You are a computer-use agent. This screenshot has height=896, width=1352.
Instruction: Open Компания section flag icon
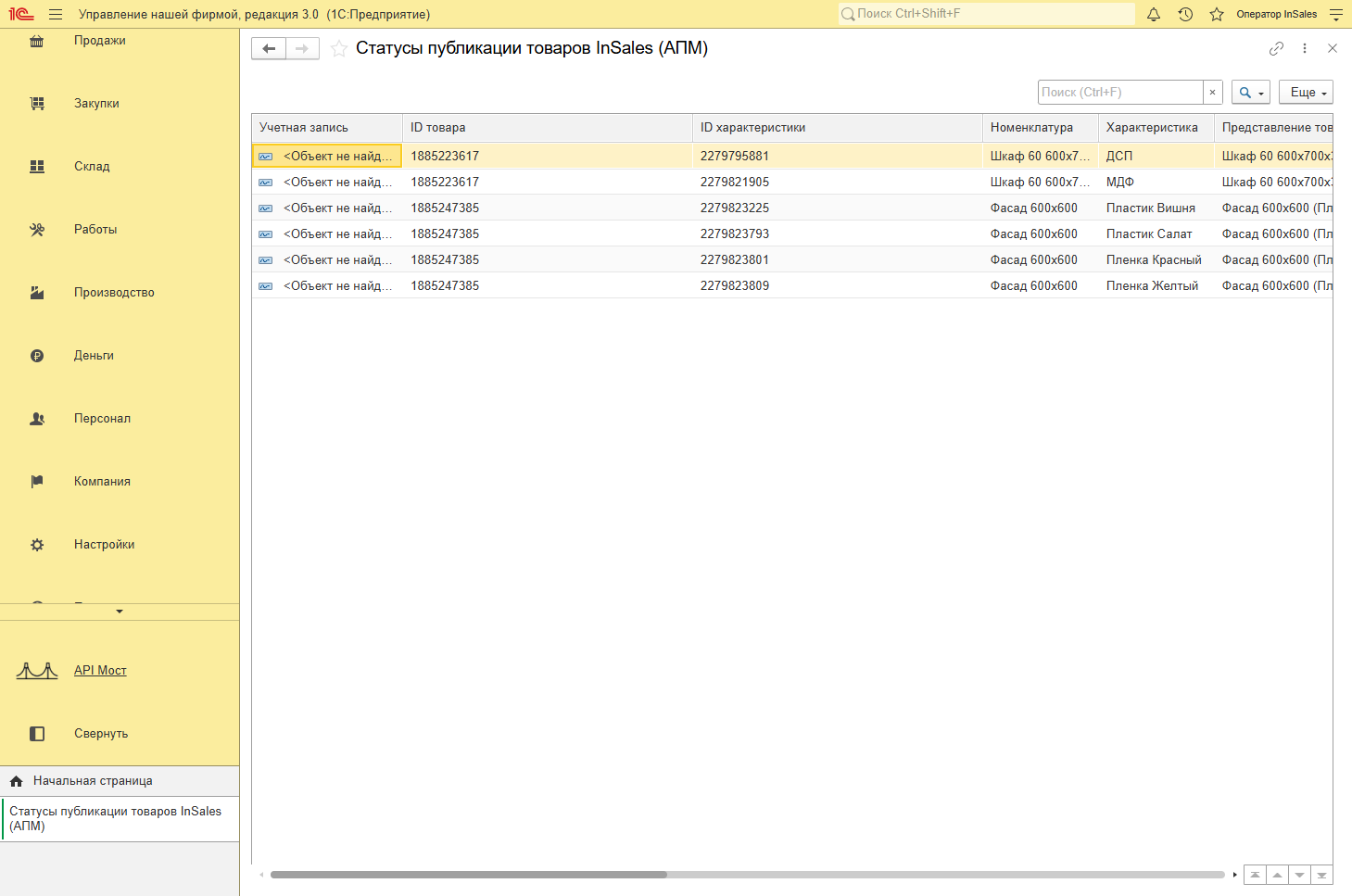(x=37, y=482)
